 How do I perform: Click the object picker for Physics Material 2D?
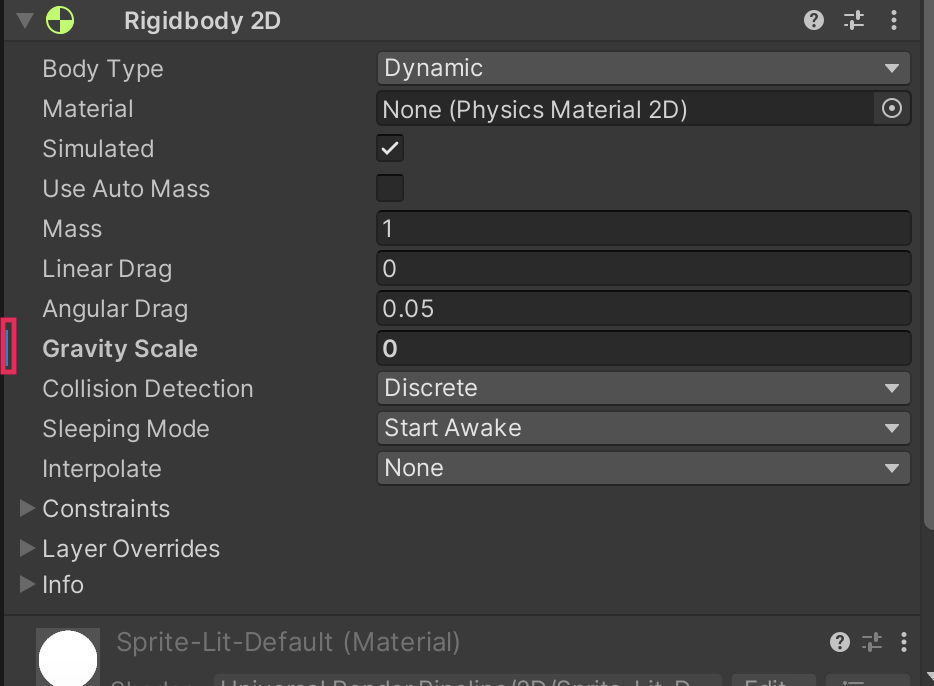892,108
